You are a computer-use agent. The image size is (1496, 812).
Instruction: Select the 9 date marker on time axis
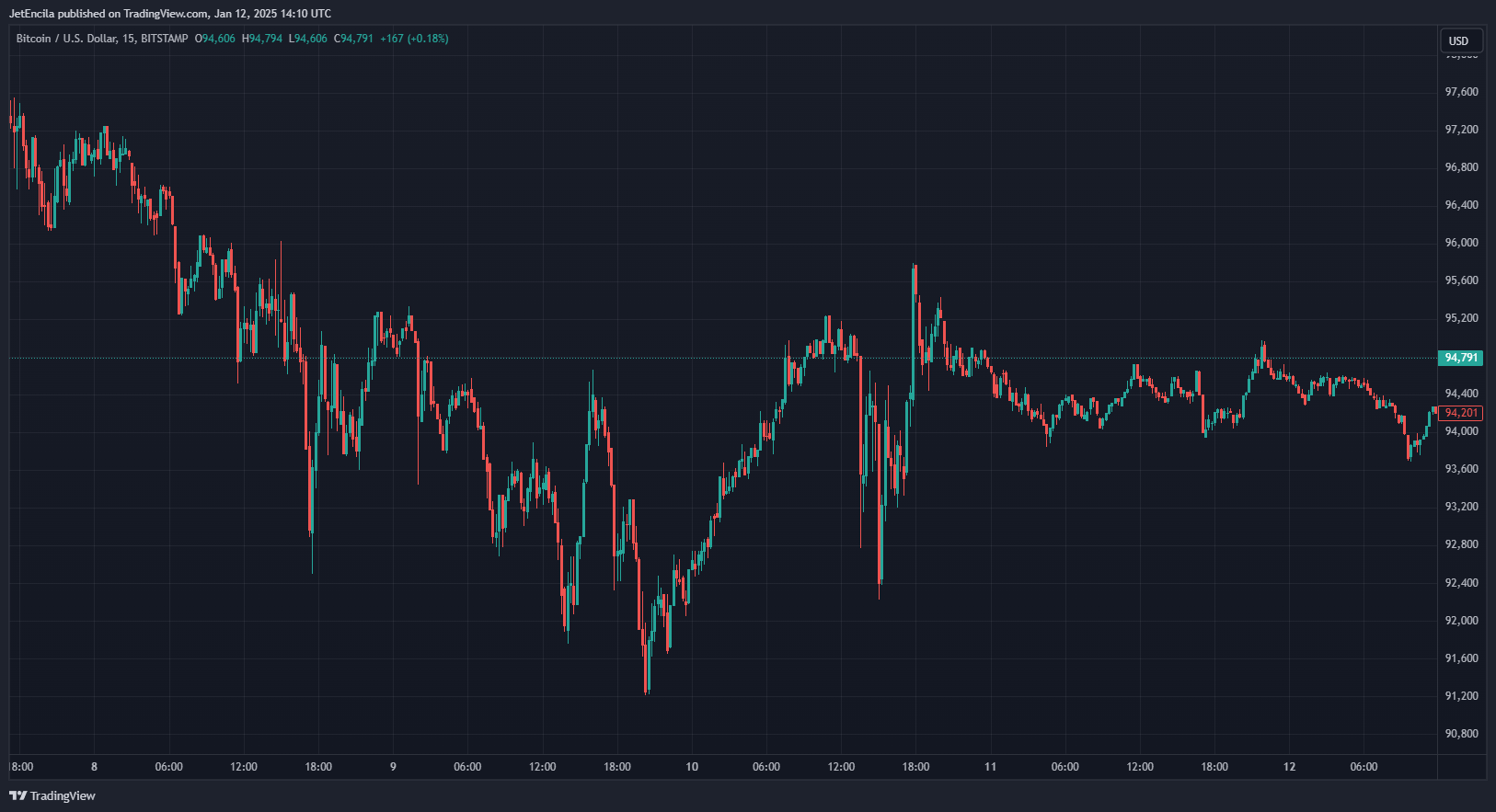393,767
